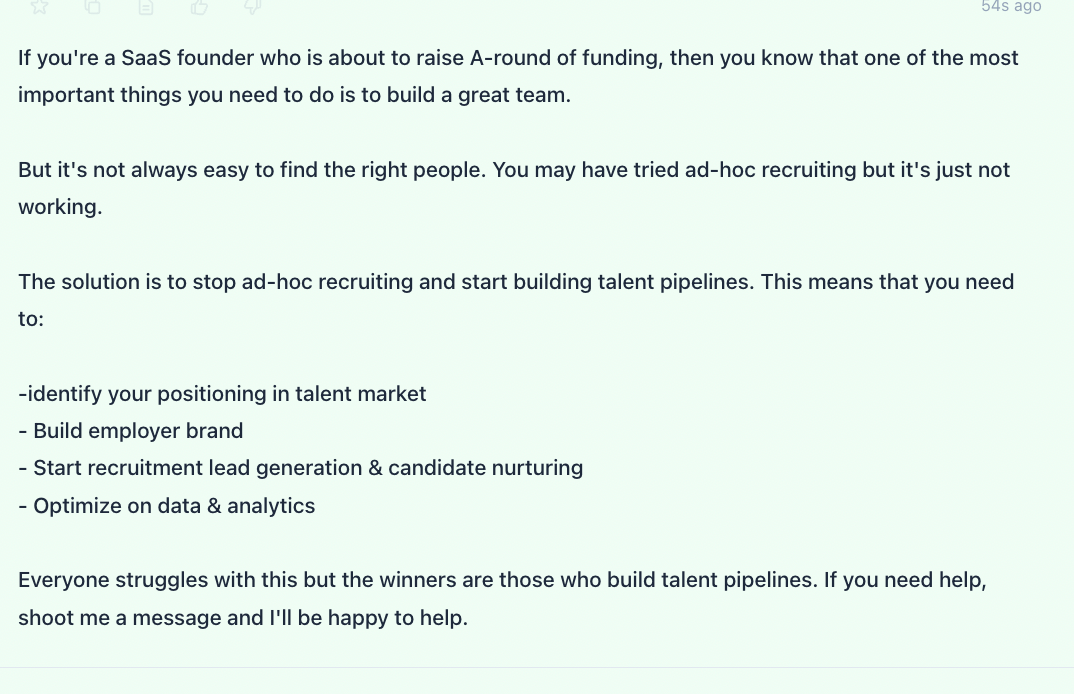Viewport: 1074px width, 694px height.
Task: Click the line 'The solution is to stop ad-hoc'
Action: pyautogui.click(x=516, y=282)
